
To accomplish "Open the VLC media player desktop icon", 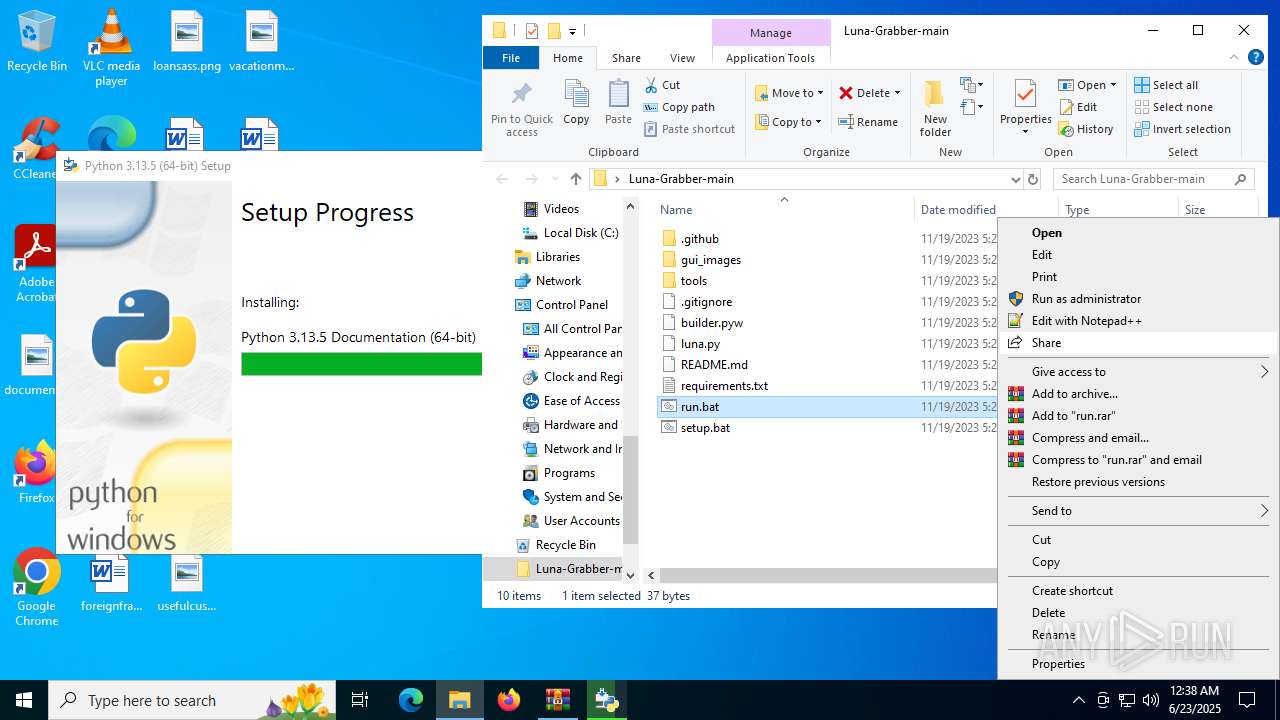I will 111,48.
